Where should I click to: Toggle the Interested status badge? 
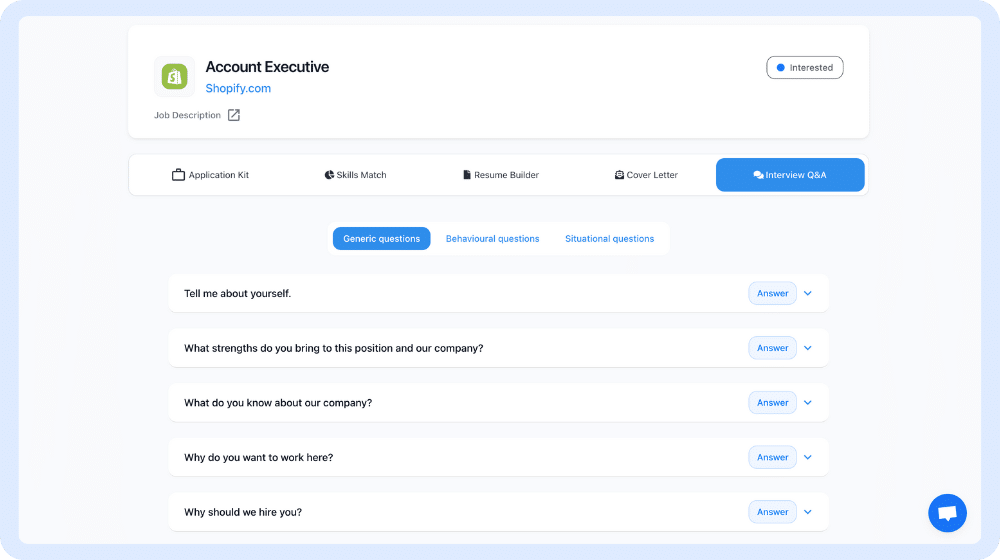coord(805,68)
